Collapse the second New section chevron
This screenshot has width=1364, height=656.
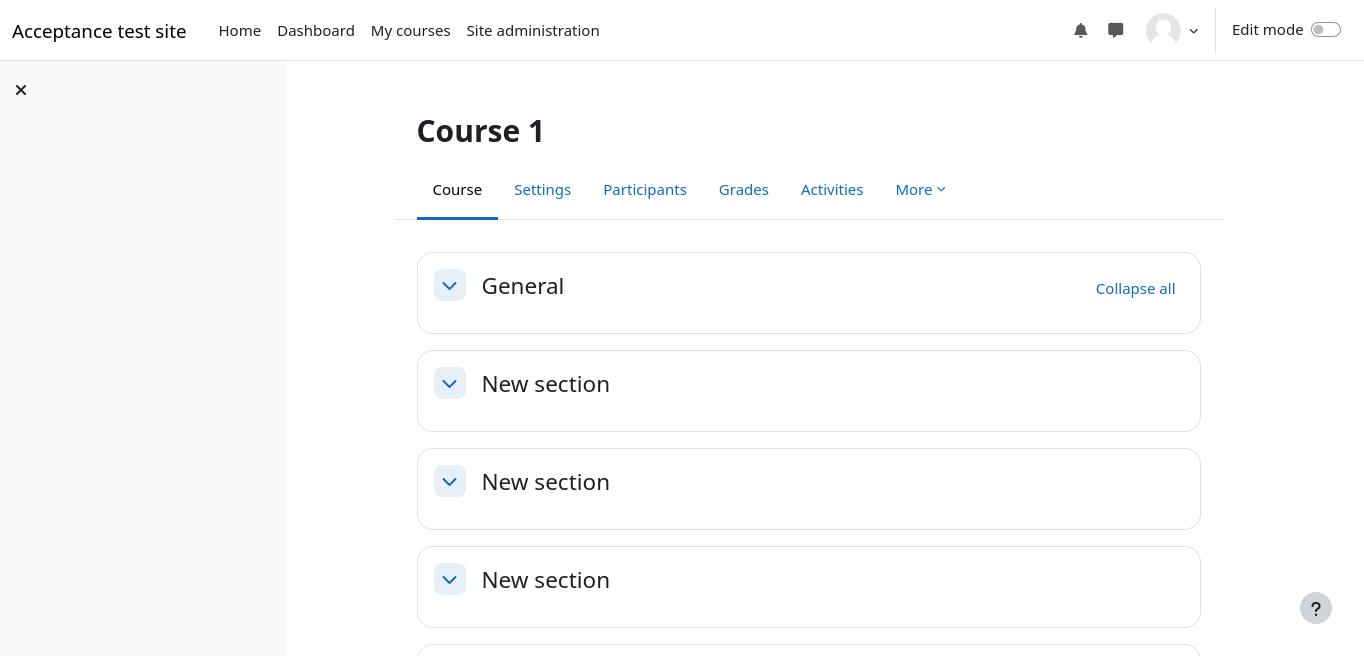point(450,481)
